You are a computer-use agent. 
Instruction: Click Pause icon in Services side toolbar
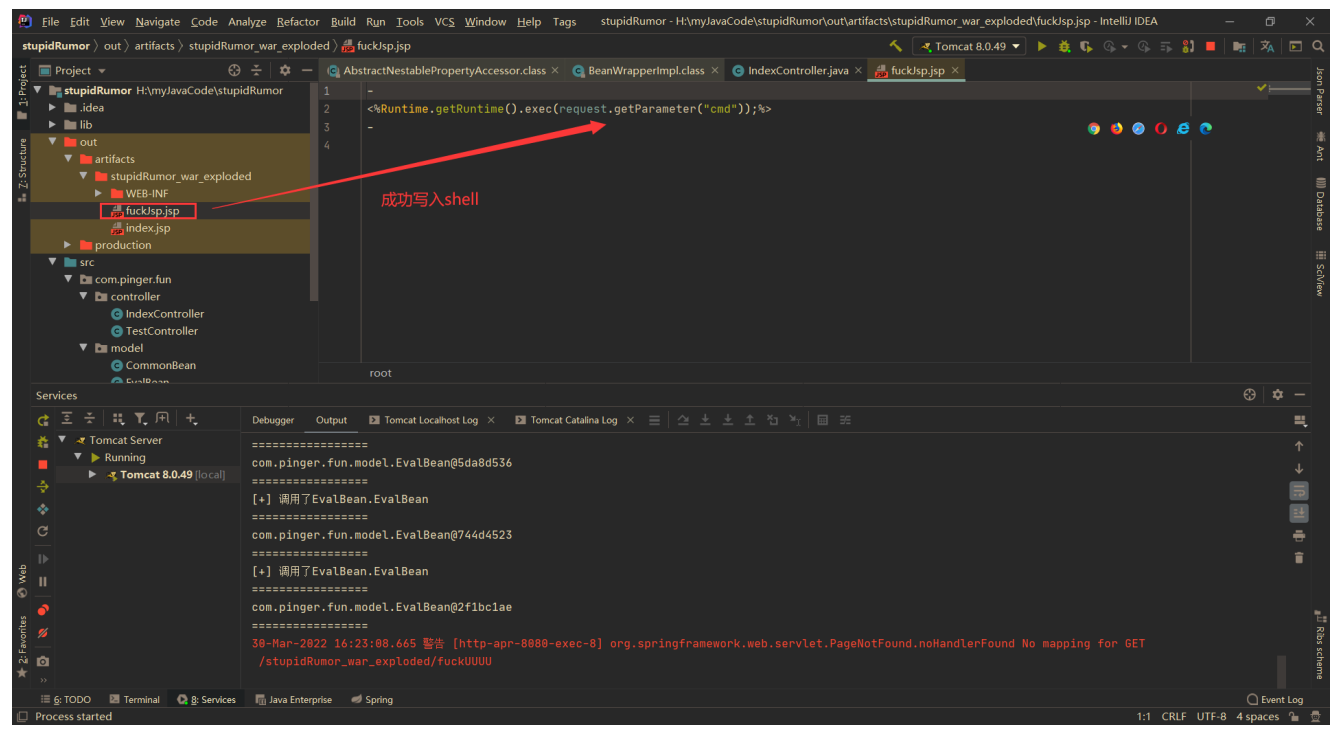(x=43, y=581)
